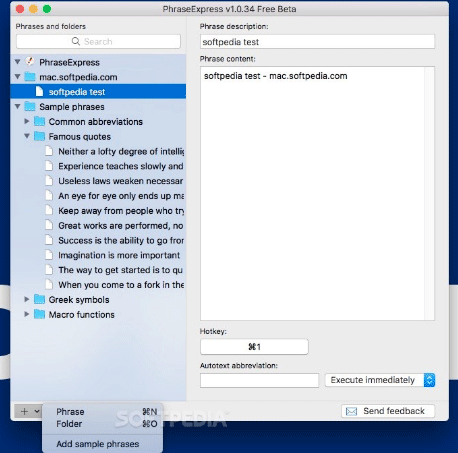Expand the Common abbreviations folder
The width and height of the screenshot is (458, 453).
[x=27, y=121]
